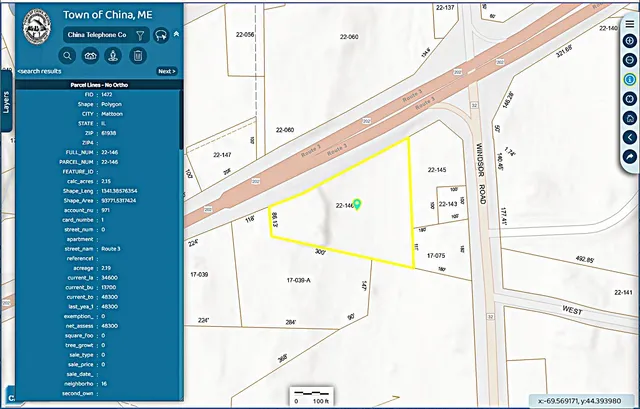Click the share arrow icon
Screen dimensions: 640x409
click(x=630, y=156)
